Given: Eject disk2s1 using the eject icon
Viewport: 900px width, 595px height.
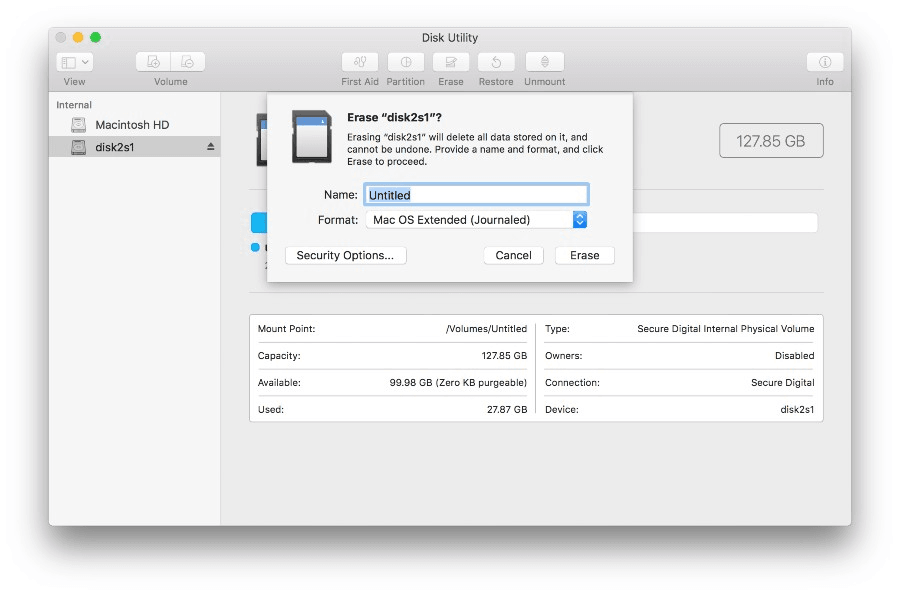Looking at the screenshot, I should [x=211, y=147].
